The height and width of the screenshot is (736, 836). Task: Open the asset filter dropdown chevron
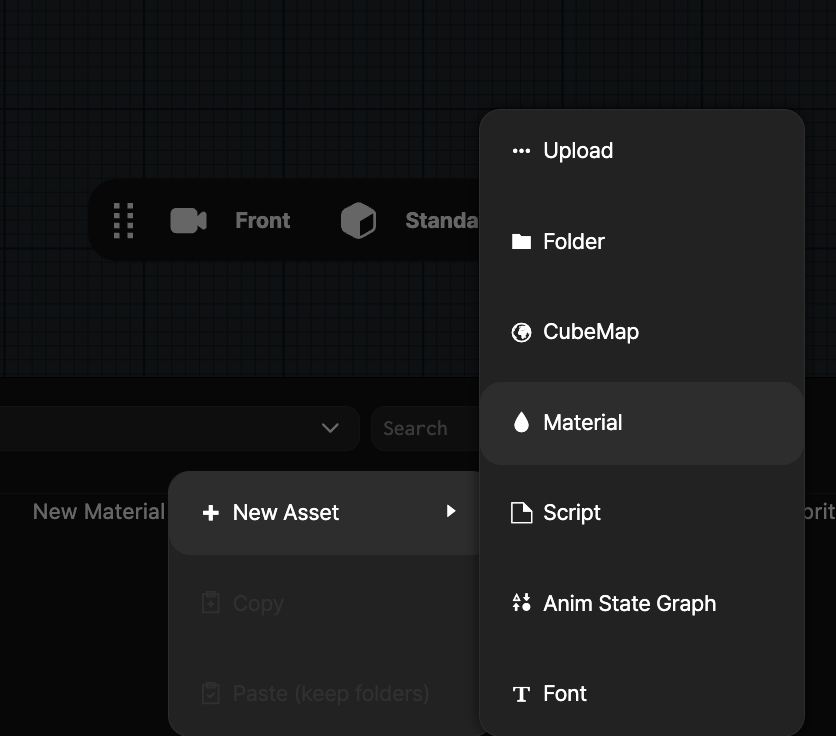(x=330, y=428)
